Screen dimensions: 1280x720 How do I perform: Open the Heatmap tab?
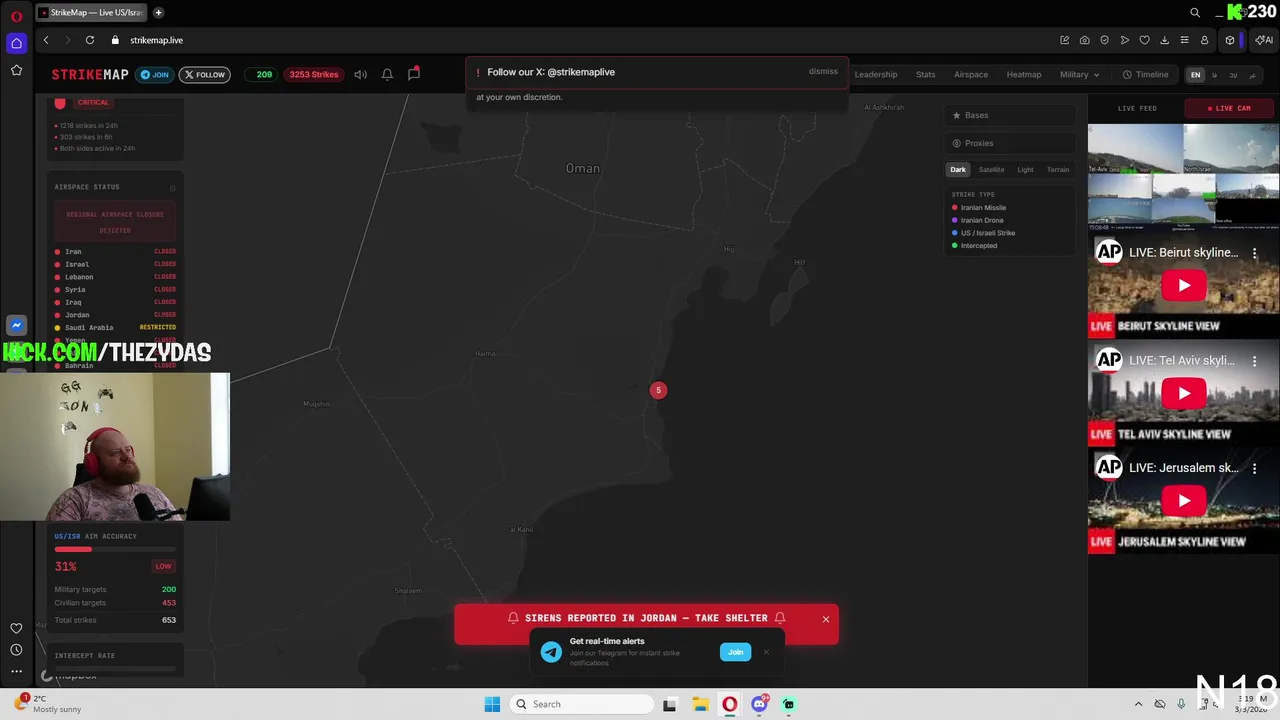tap(1024, 74)
